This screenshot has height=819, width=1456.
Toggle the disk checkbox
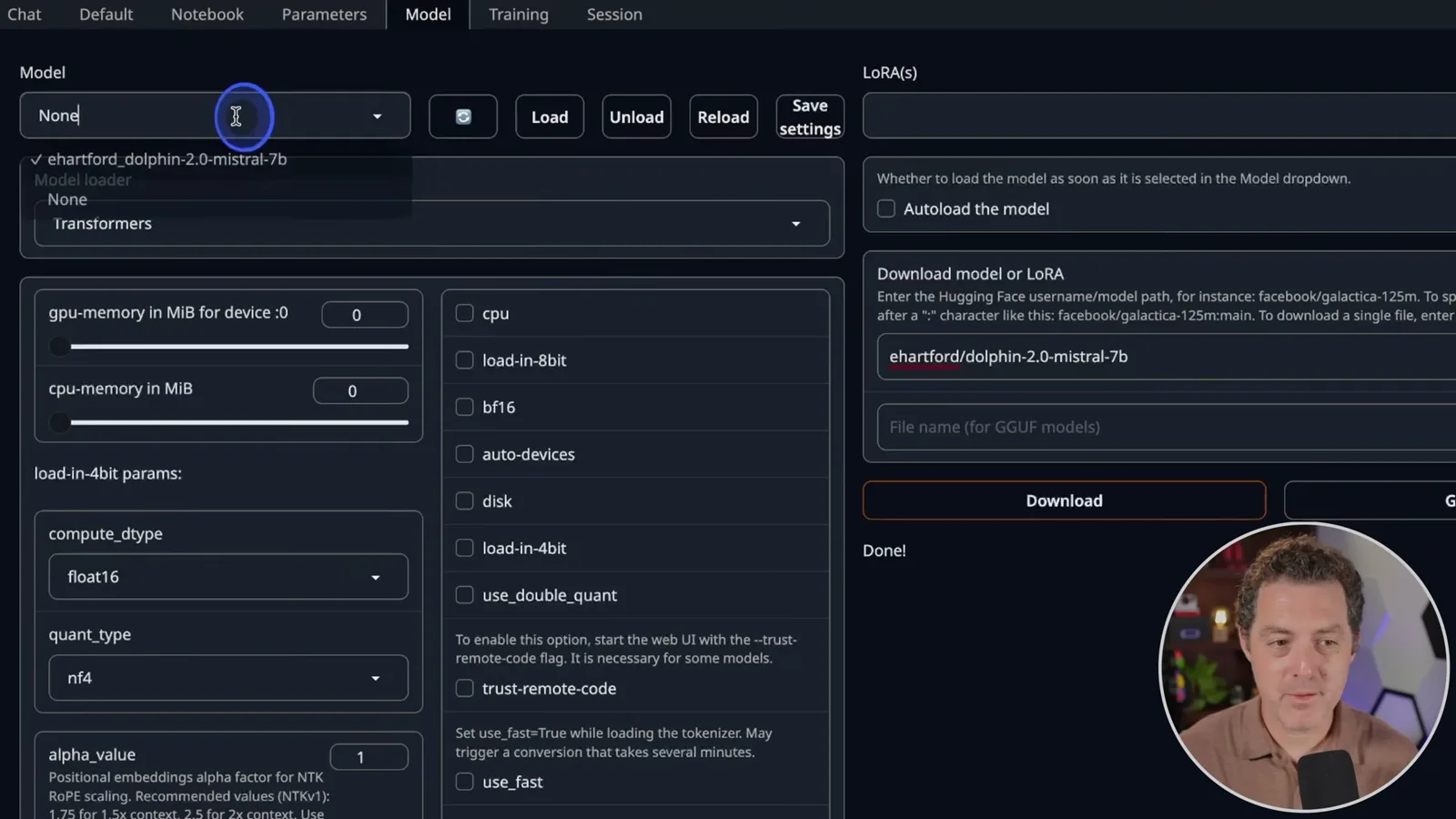coord(464,500)
